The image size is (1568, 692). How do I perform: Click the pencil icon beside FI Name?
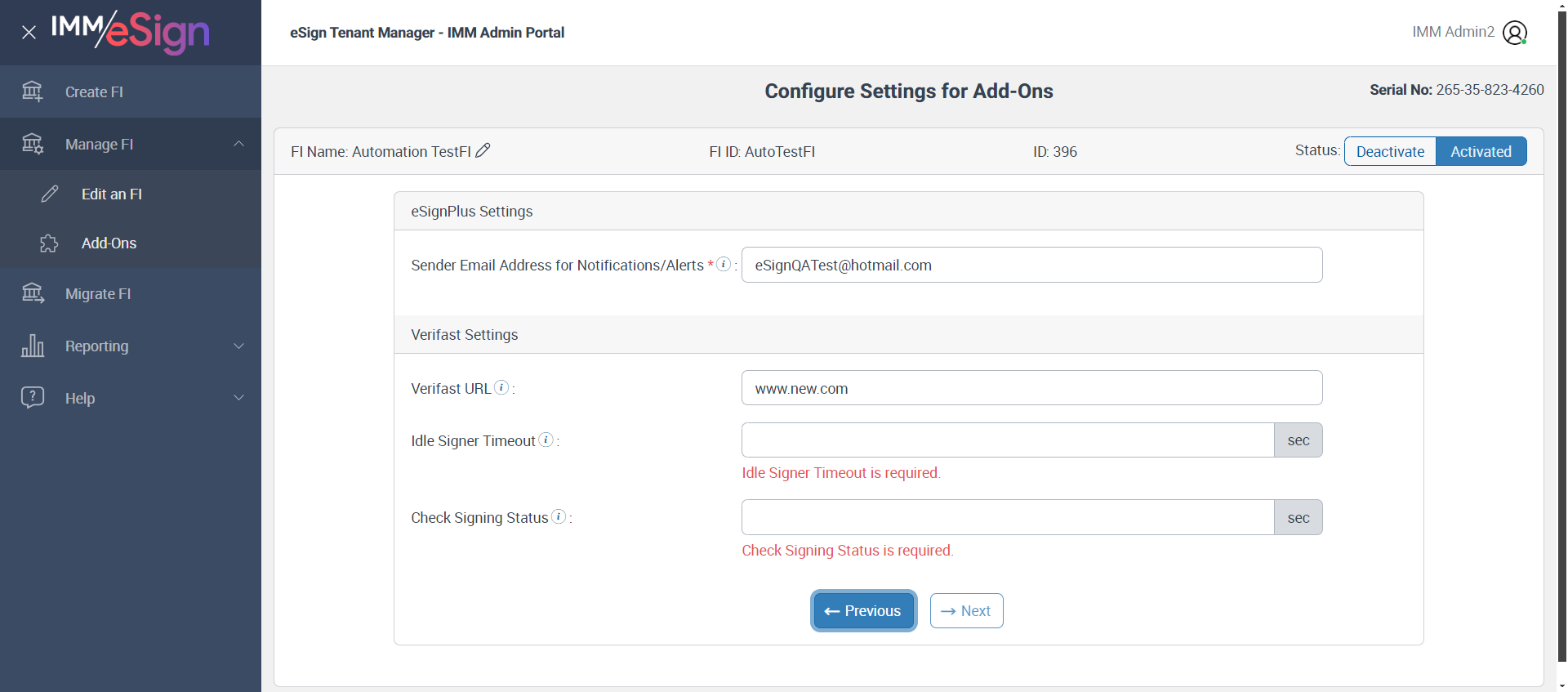pyautogui.click(x=483, y=150)
